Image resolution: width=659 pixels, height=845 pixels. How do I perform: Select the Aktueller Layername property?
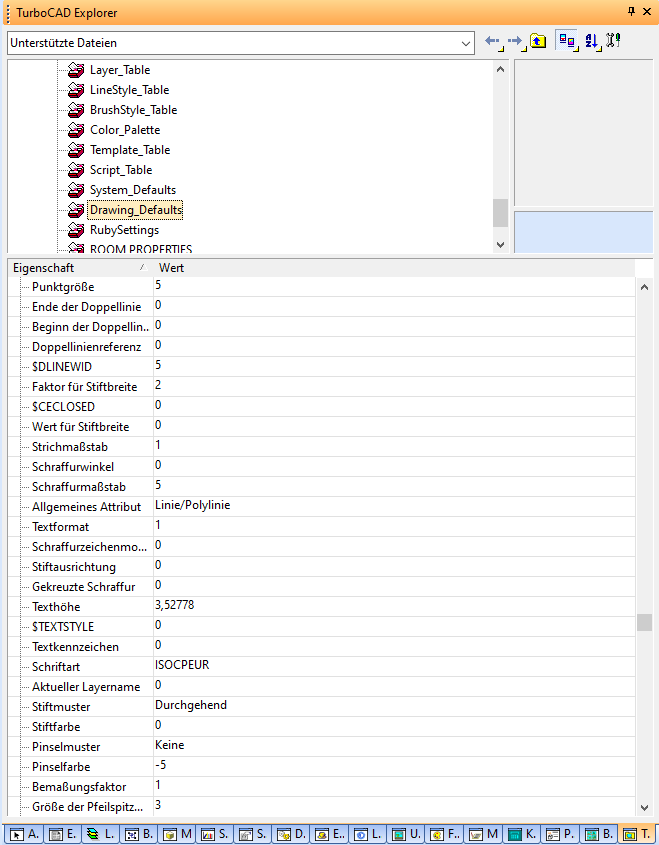tap(322, 687)
